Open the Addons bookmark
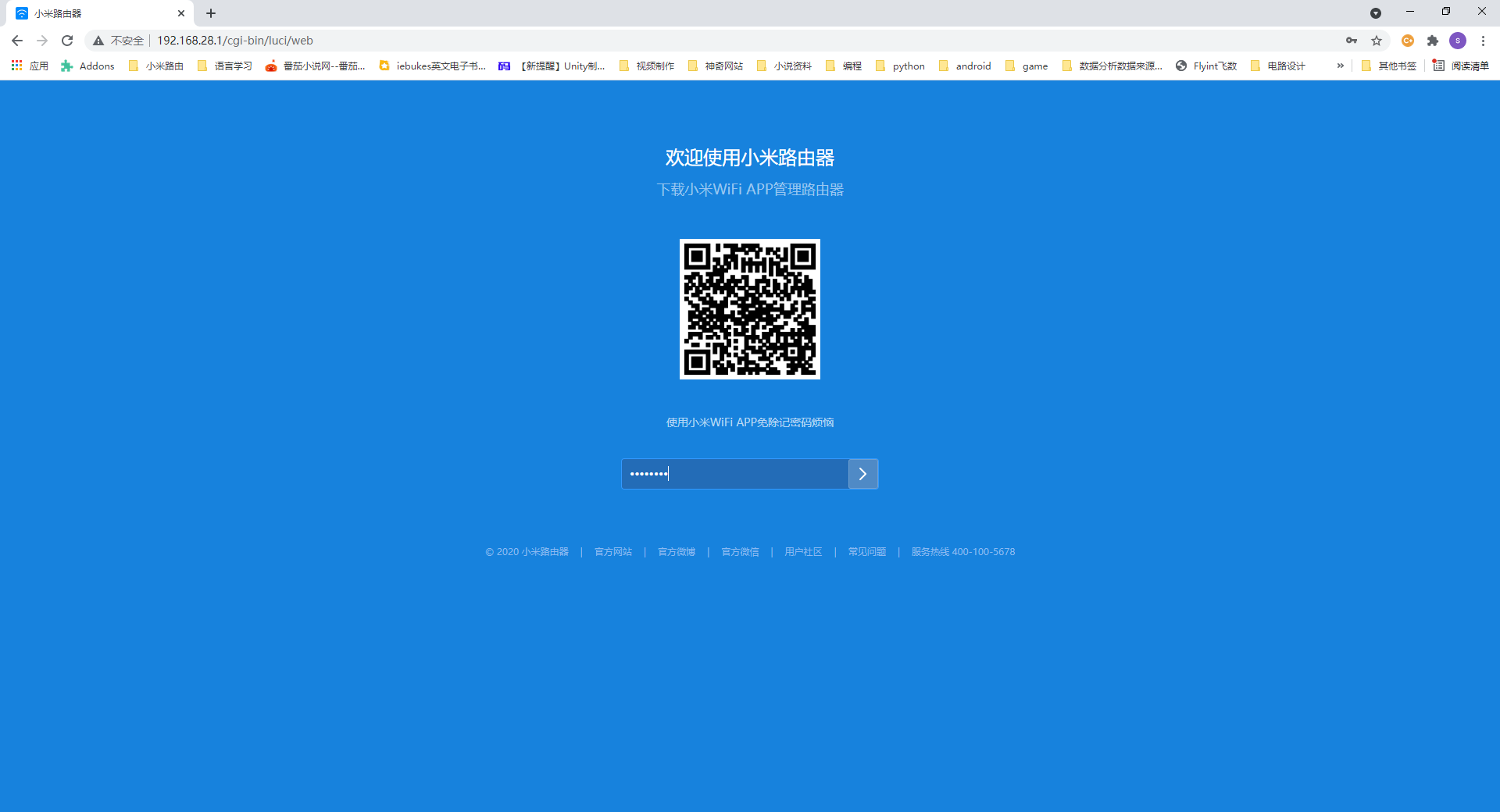 point(87,66)
